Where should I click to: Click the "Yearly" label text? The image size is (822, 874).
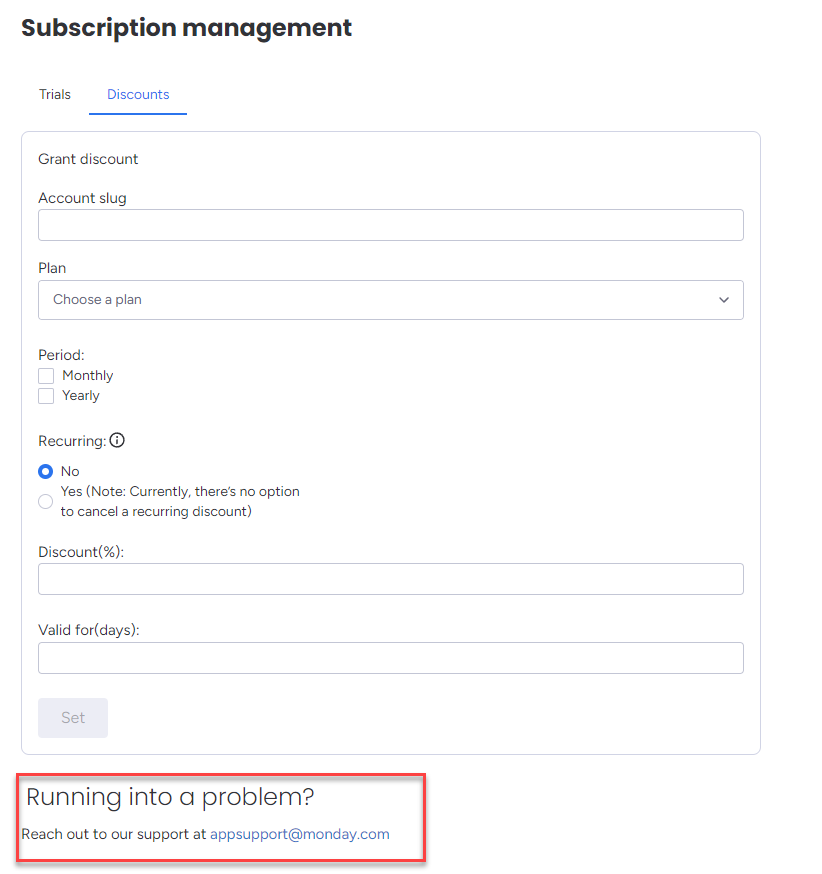(81, 396)
